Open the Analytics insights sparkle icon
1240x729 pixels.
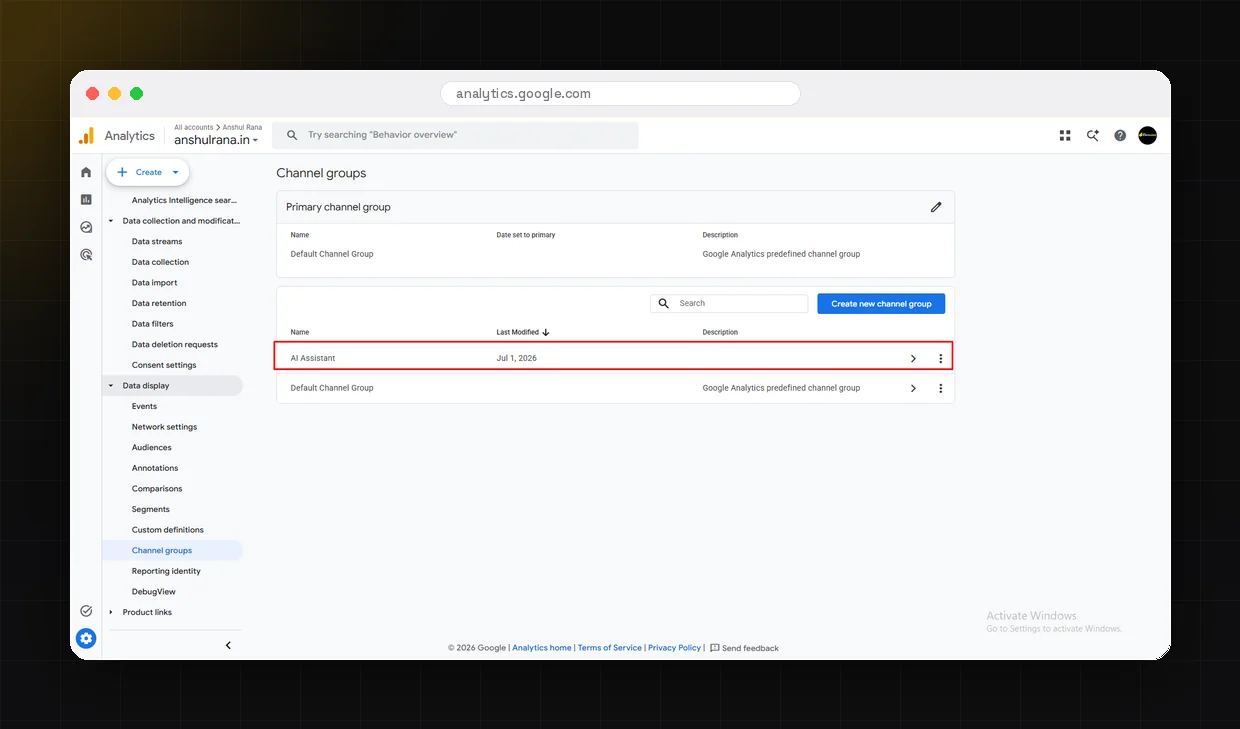pyautogui.click(x=1093, y=135)
